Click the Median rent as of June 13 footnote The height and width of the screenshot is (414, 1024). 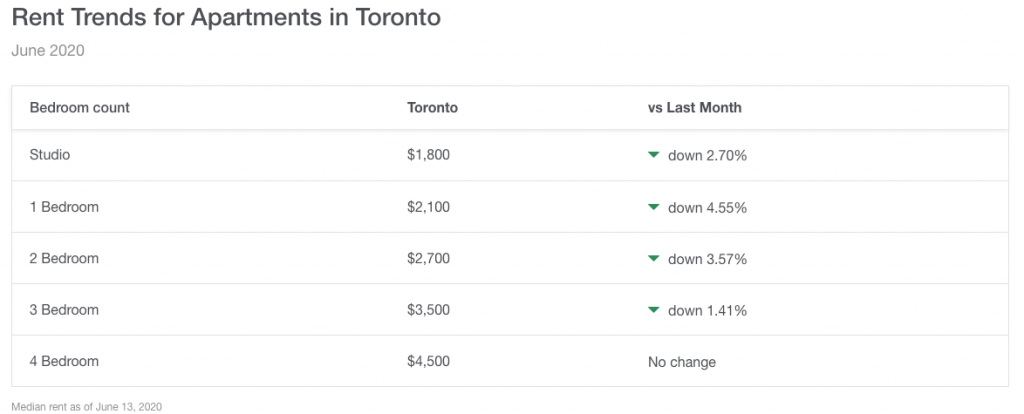point(86,407)
